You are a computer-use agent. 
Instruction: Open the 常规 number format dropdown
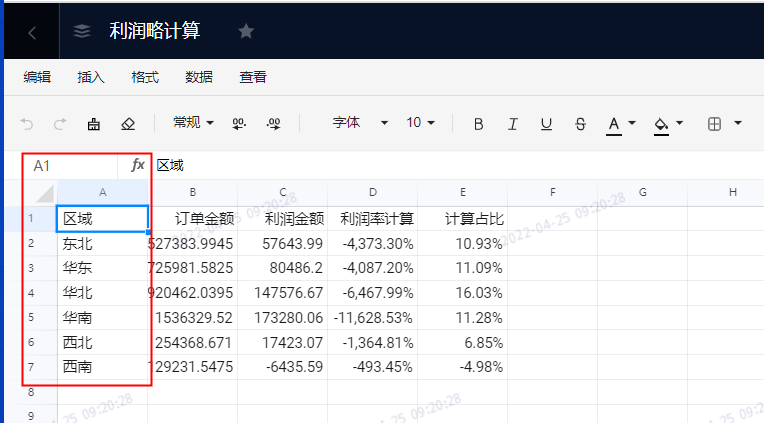193,123
